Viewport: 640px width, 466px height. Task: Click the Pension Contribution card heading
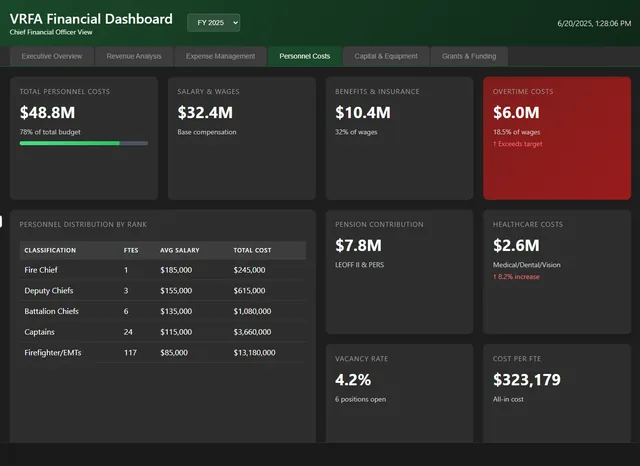(x=379, y=224)
